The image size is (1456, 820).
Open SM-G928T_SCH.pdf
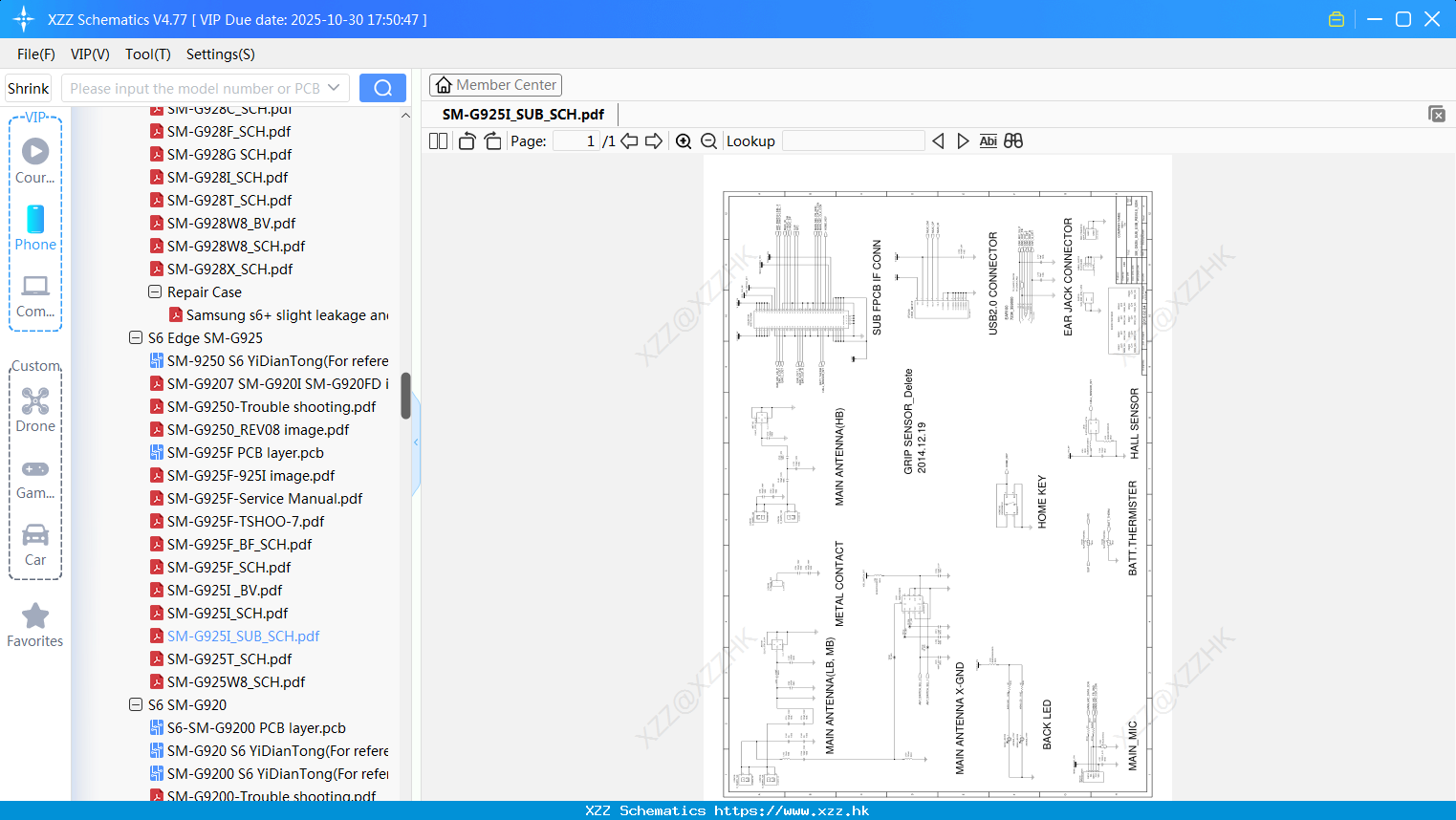[x=229, y=200]
